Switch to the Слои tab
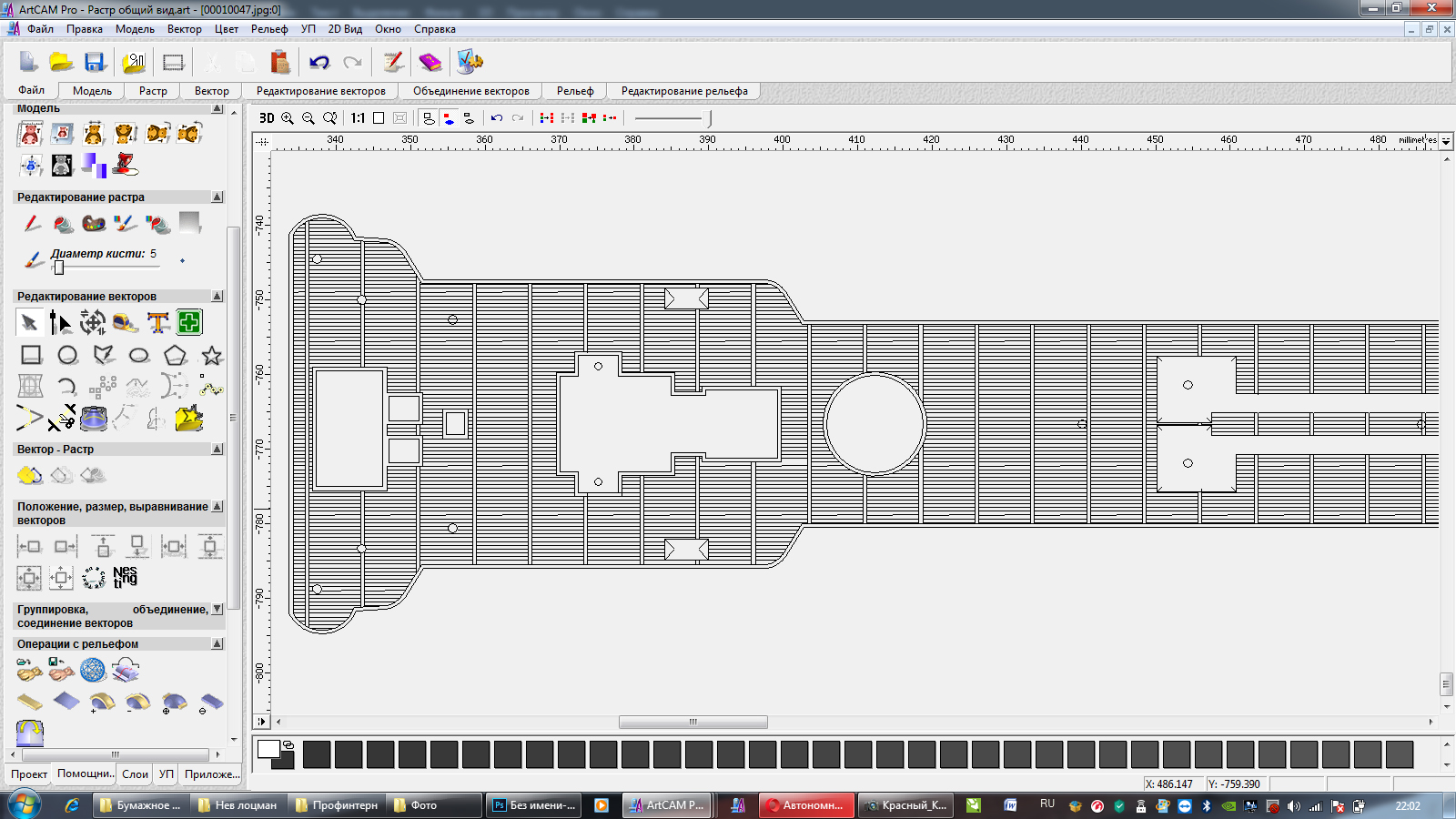The image size is (1456, 819). point(135,774)
